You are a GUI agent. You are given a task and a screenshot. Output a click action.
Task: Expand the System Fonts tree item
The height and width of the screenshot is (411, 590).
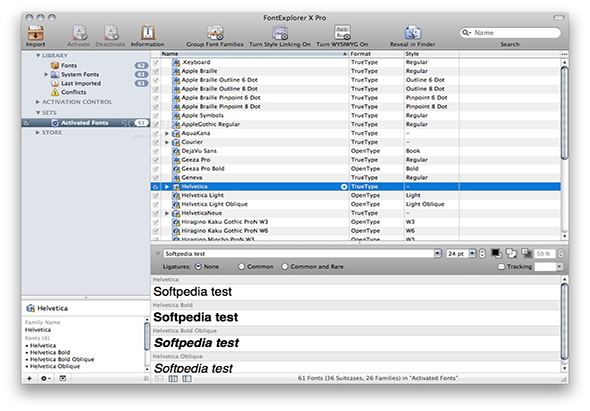coord(46,75)
